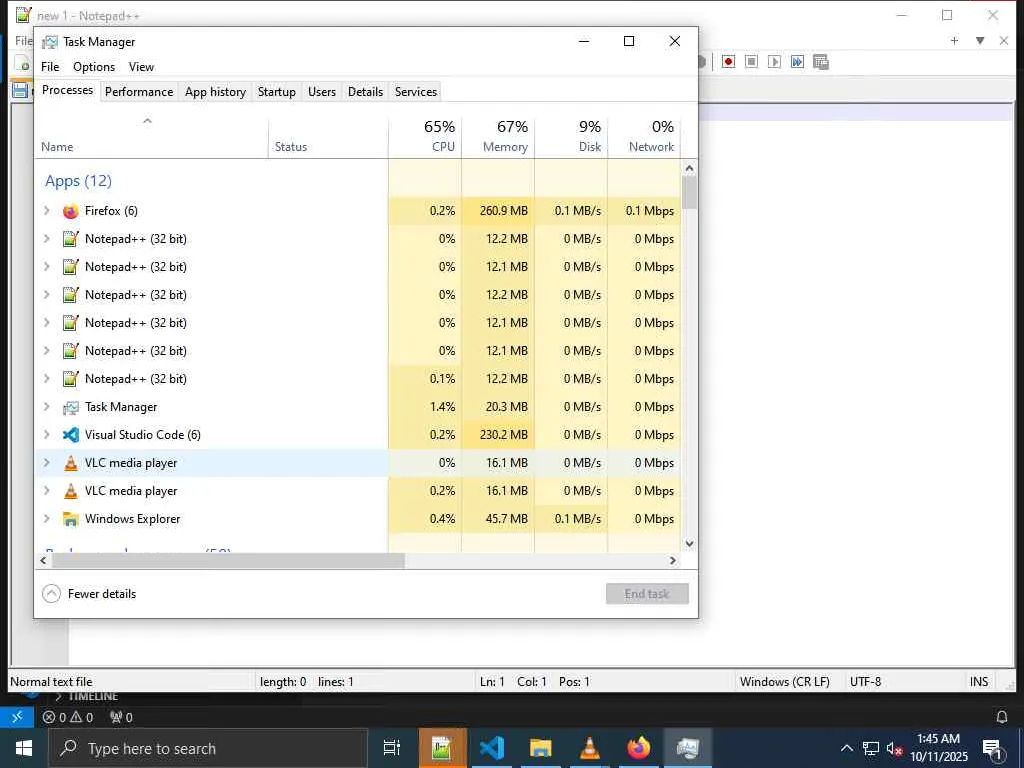Click the Windows Explorer folder icon in process list
The width and height of the screenshot is (1024, 768).
pyautogui.click(x=71, y=519)
